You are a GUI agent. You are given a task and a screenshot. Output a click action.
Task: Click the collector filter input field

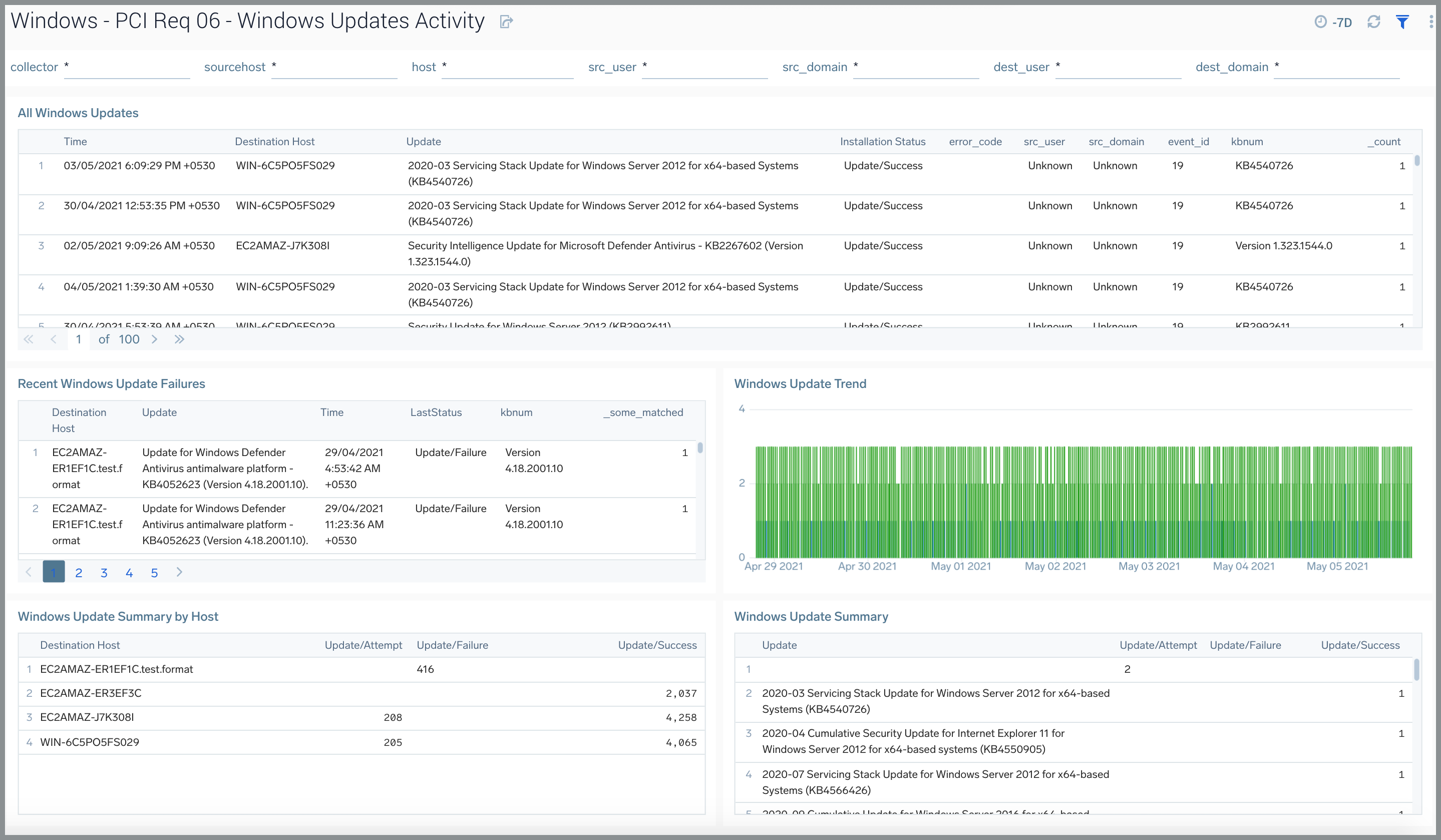[x=120, y=67]
